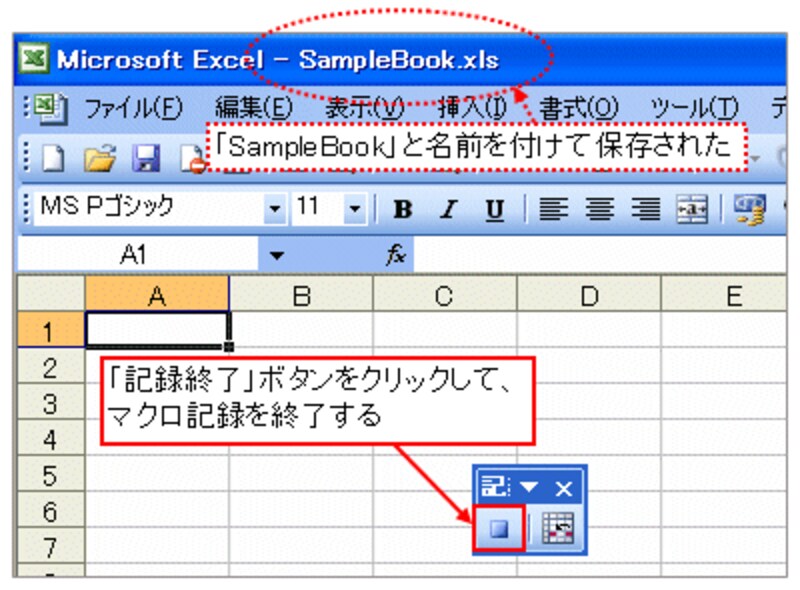The height and width of the screenshot is (590, 800).
Task: Expand the Name Box dropdown arrow
Action: (x=276, y=255)
